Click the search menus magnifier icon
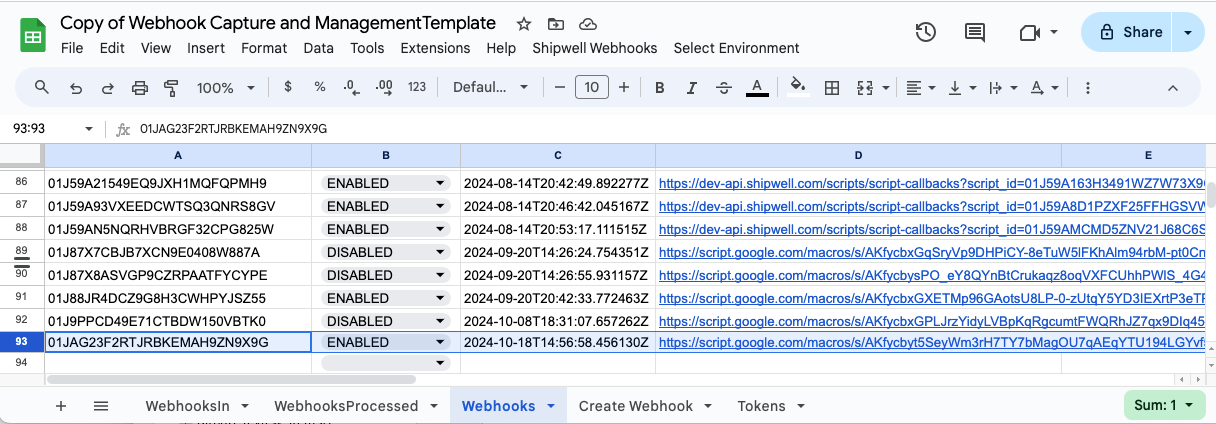The image size is (1216, 424). [42, 87]
